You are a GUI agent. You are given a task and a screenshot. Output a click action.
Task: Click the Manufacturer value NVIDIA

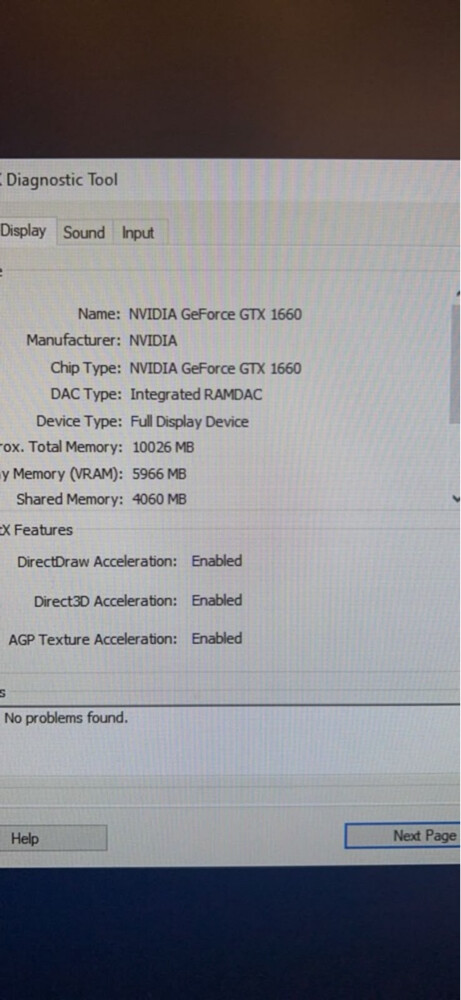pos(153,341)
